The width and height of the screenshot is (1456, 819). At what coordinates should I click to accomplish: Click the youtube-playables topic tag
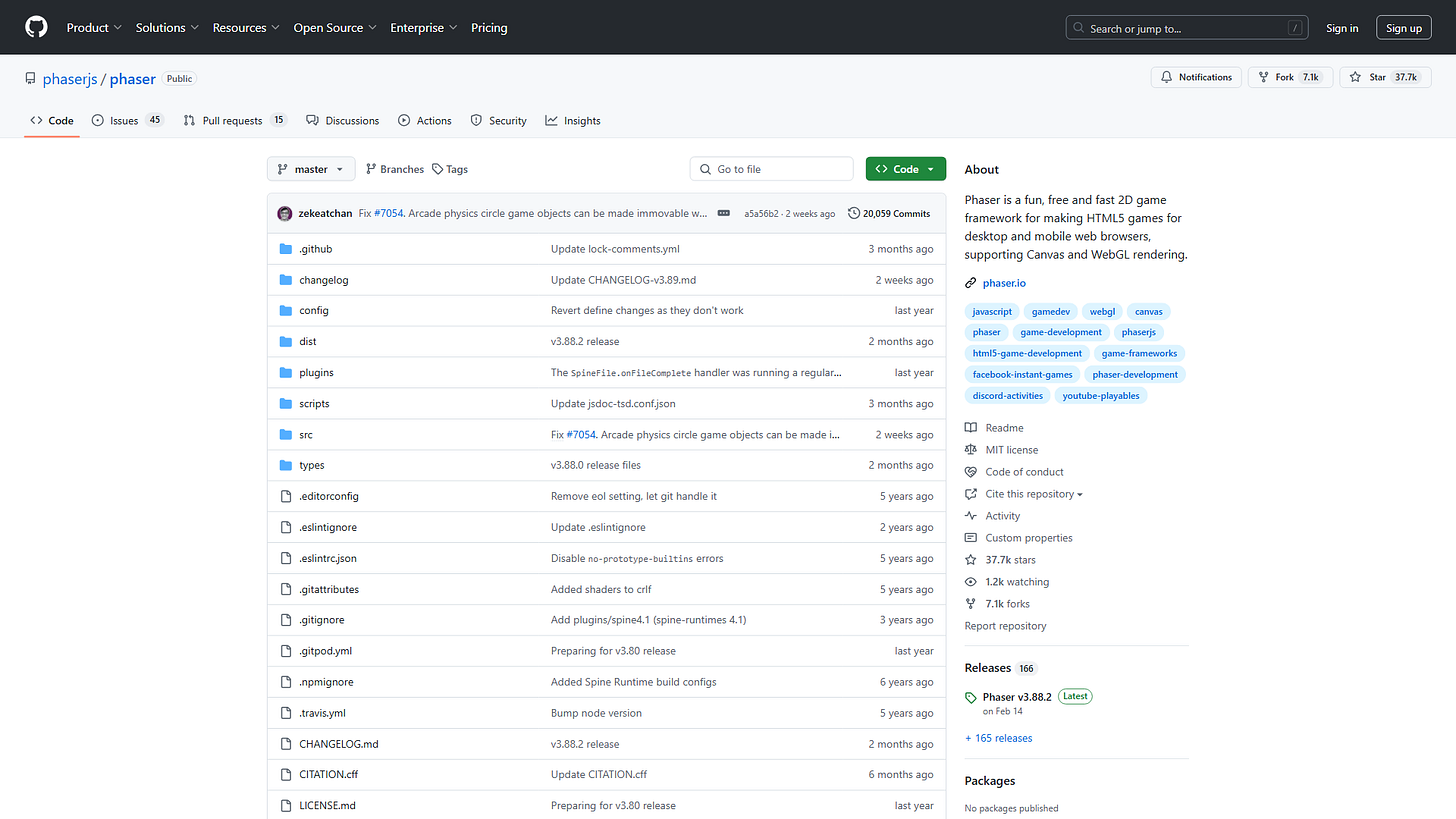pos(1100,396)
